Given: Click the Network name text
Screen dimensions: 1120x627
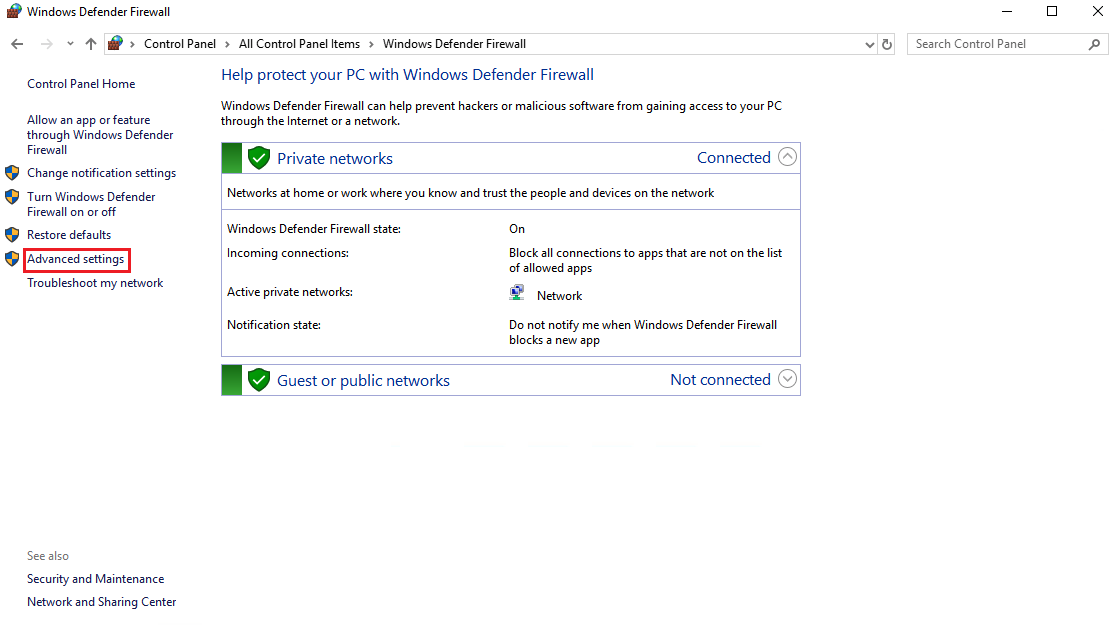Looking at the screenshot, I should (559, 296).
